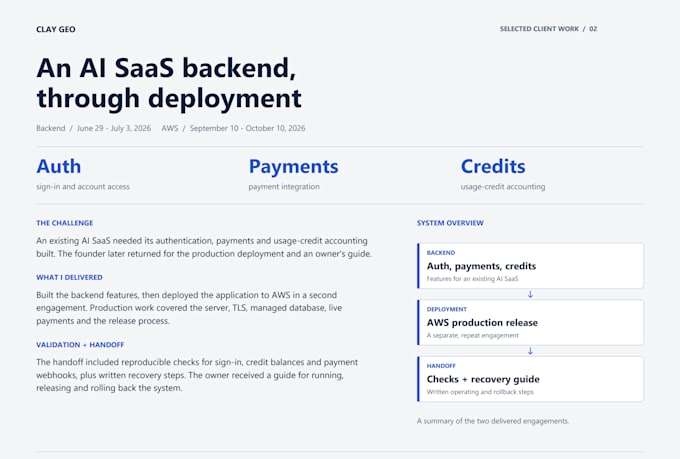
Task: Click the paragraph starting 'The handoff included reproducible checks'
Action: click(197, 375)
